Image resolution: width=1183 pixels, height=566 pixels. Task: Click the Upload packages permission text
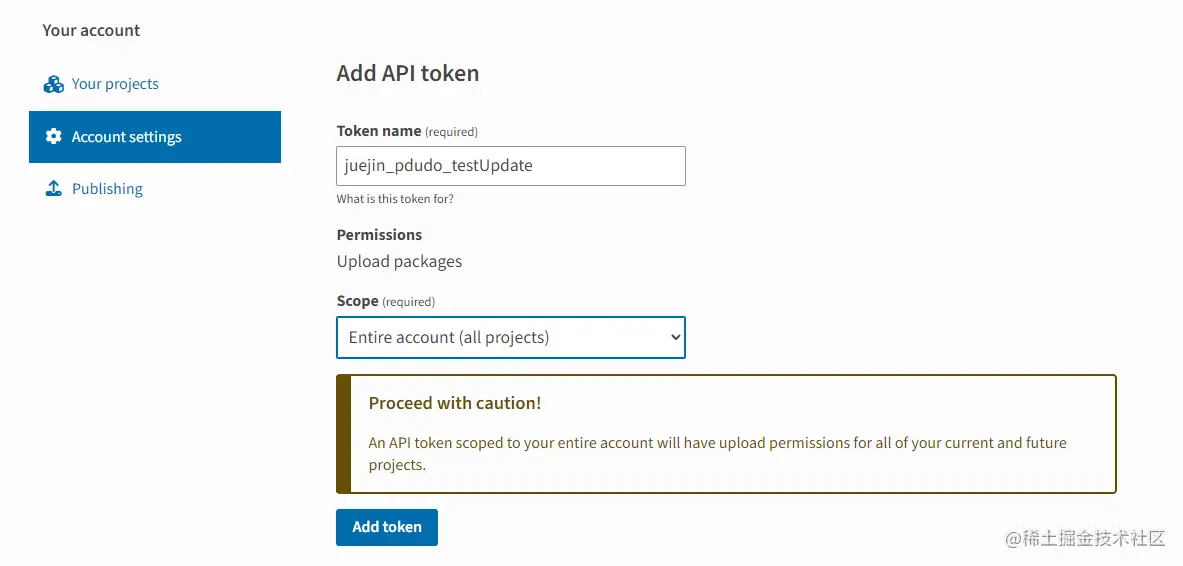point(399,261)
